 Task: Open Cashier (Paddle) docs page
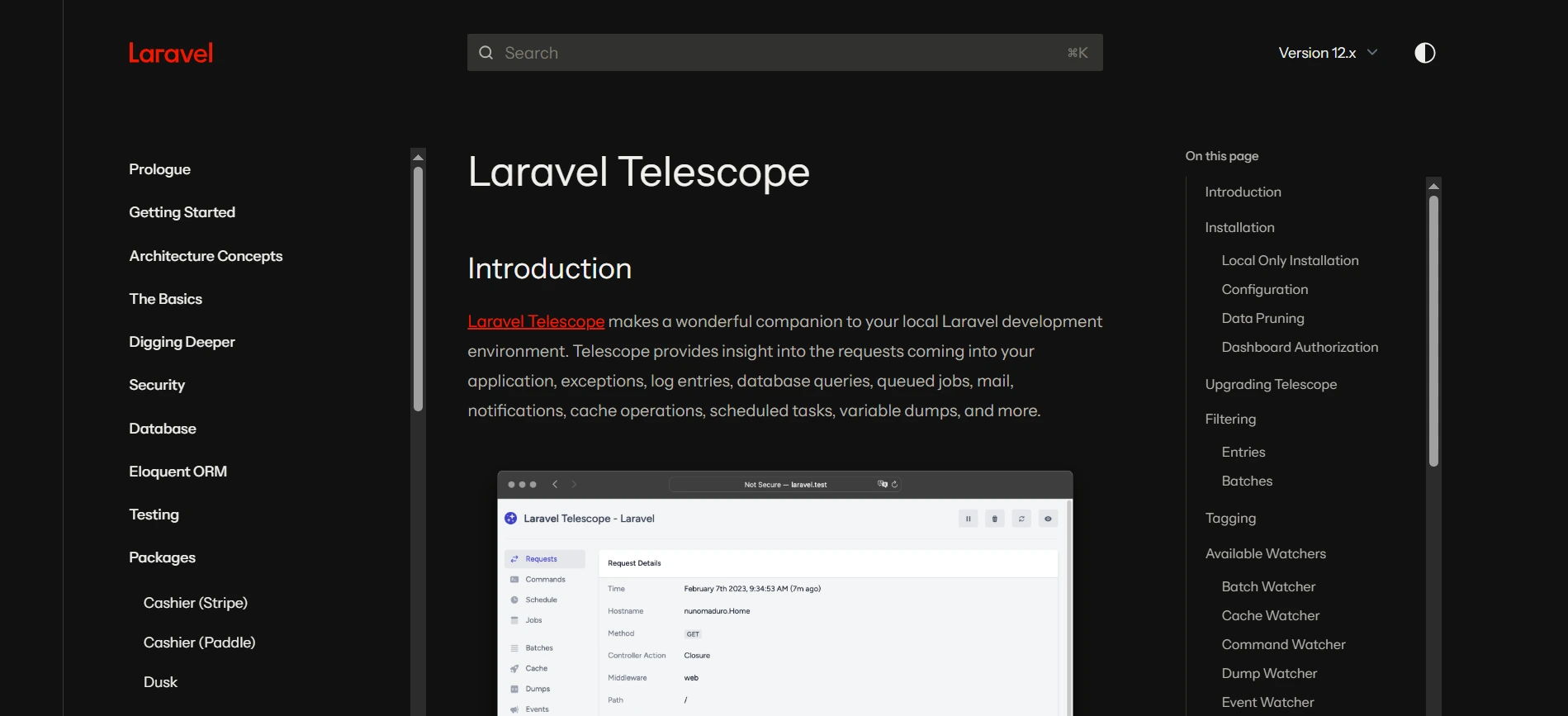(x=199, y=643)
